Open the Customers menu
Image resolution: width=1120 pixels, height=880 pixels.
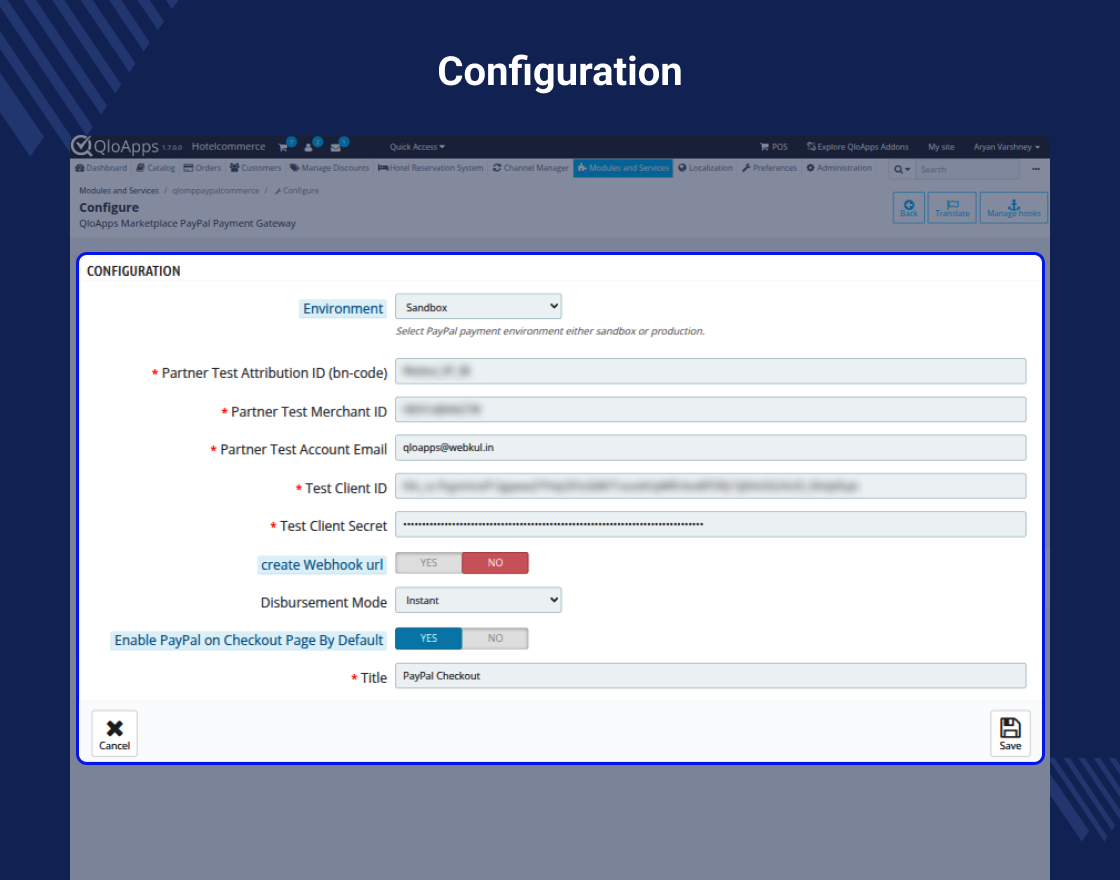(x=256, y=169)
